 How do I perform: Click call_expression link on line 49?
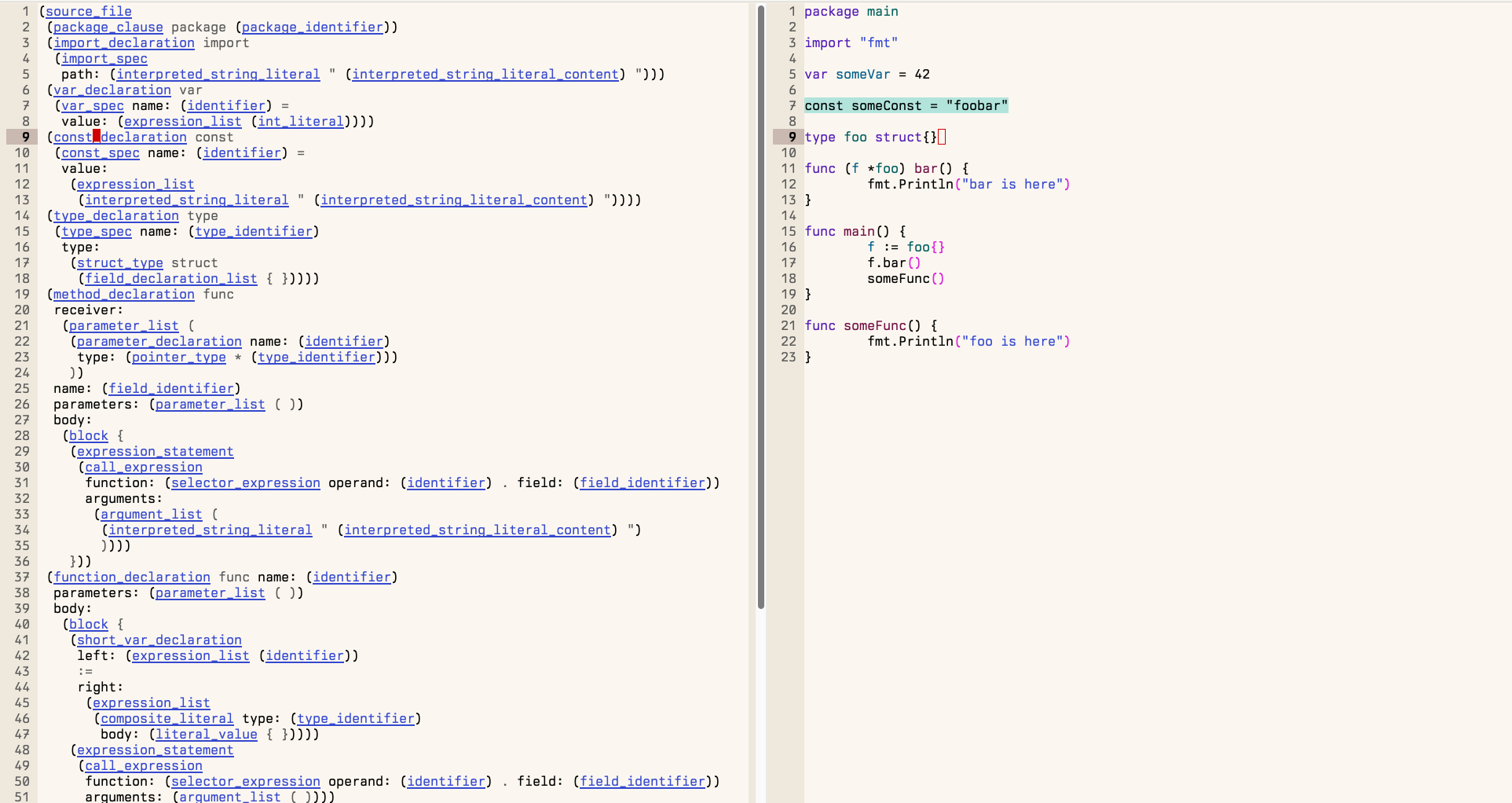coord(144,766)
